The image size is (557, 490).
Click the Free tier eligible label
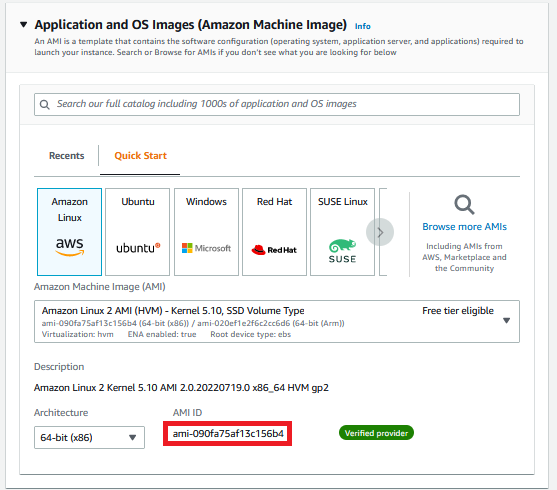[458, 311]
